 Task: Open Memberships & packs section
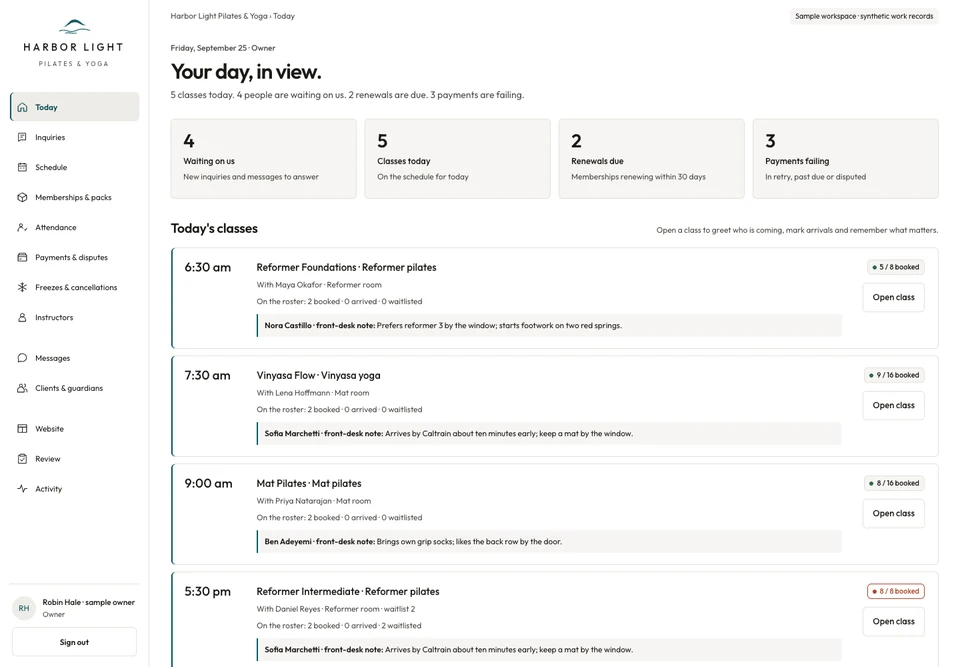75,197
